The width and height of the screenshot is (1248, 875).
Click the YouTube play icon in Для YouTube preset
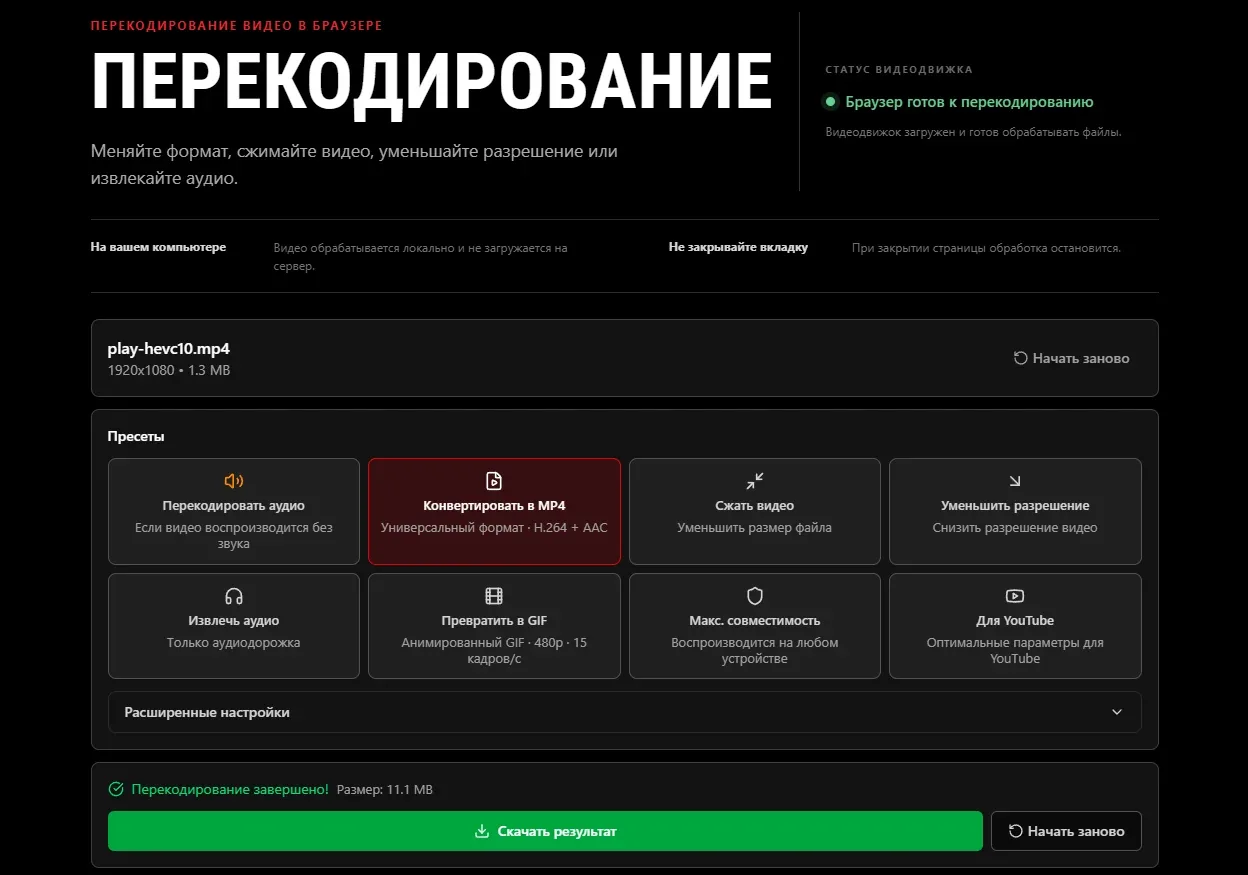pos(1015,596)
